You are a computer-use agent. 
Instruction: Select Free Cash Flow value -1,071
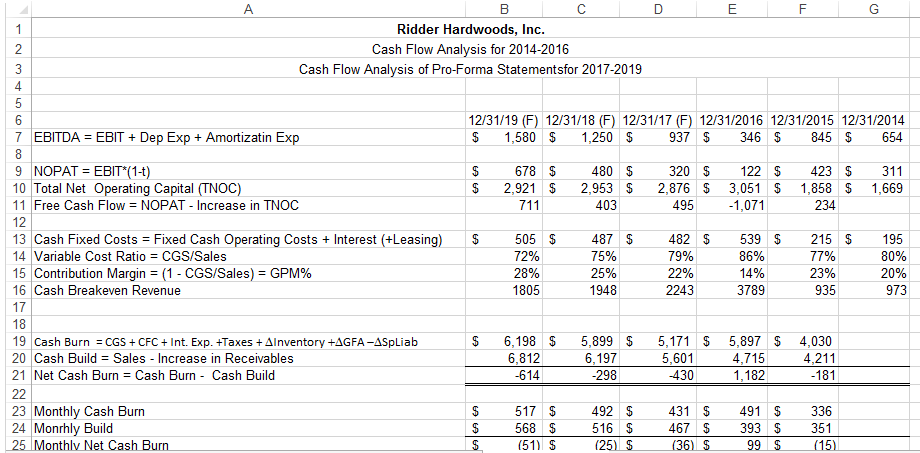tap(731, 205)
